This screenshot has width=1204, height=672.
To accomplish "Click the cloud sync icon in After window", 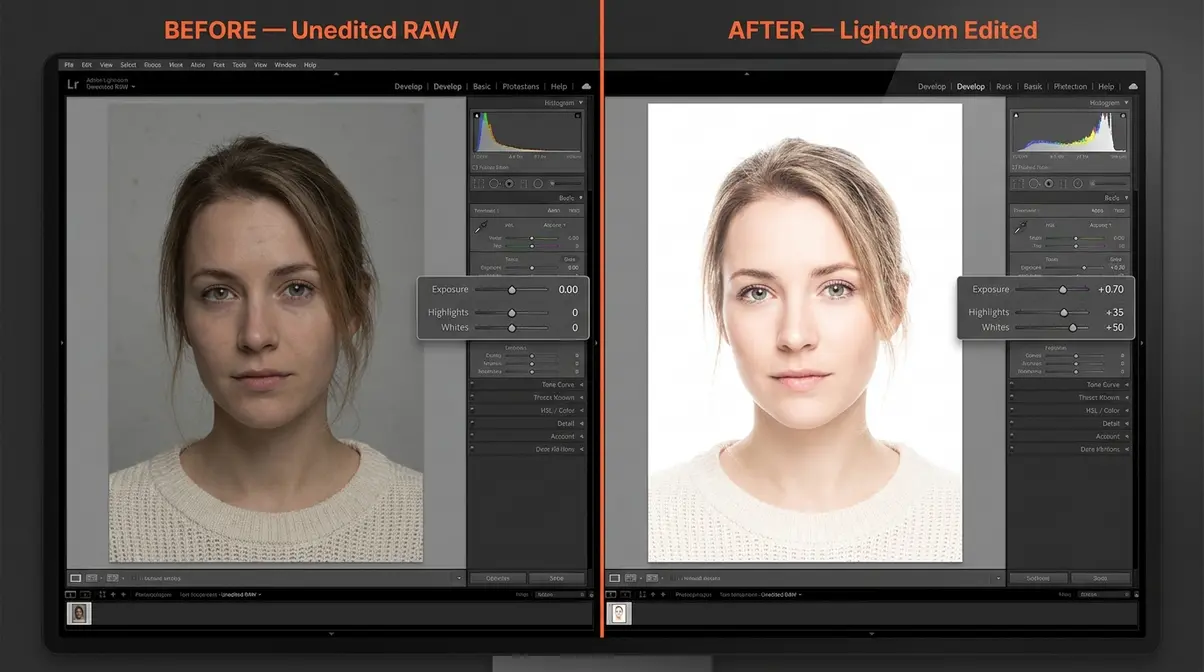I will tap(1133, 87).
